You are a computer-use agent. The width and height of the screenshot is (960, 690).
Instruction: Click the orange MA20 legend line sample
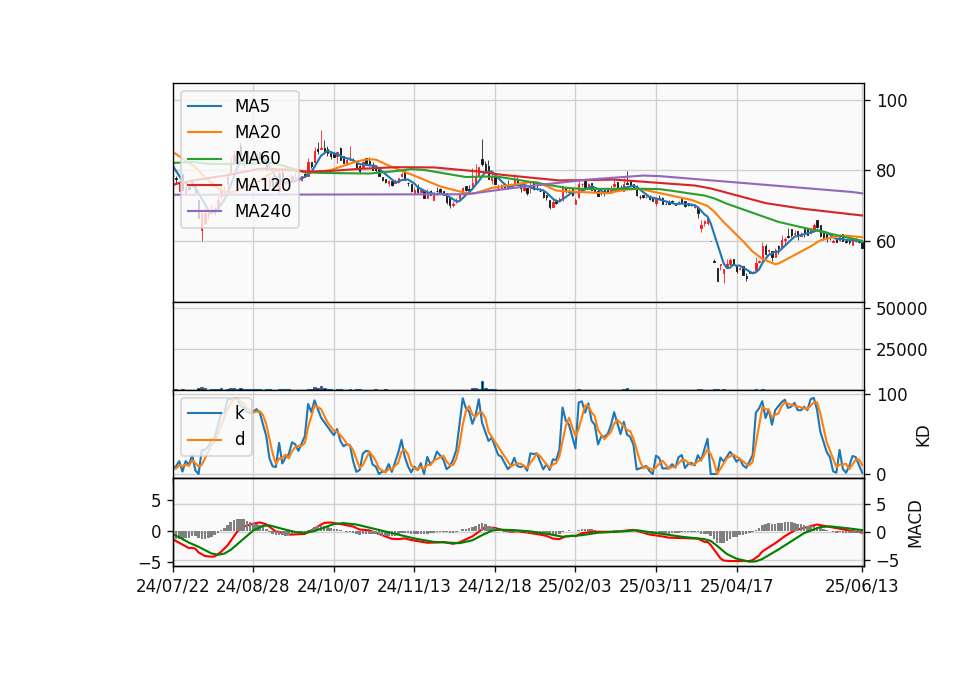[x=204, y=132]
